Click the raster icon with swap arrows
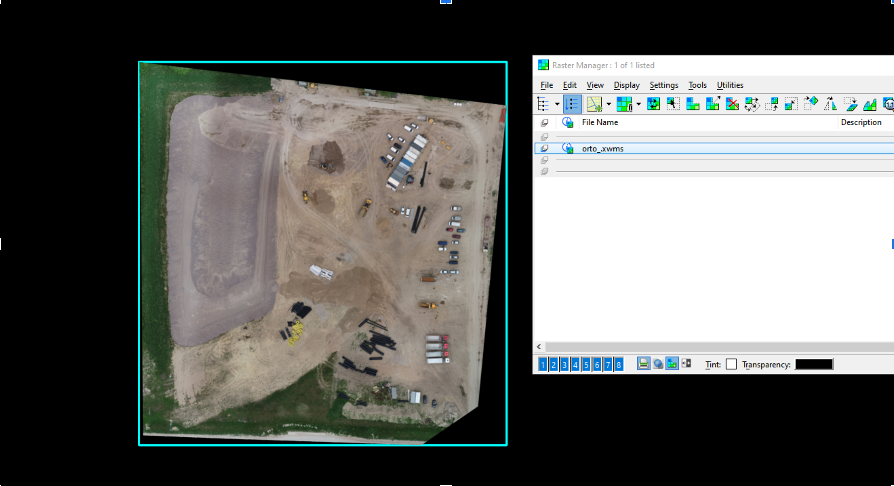Screen dimensions: 894x486 [x=752, y=104]
